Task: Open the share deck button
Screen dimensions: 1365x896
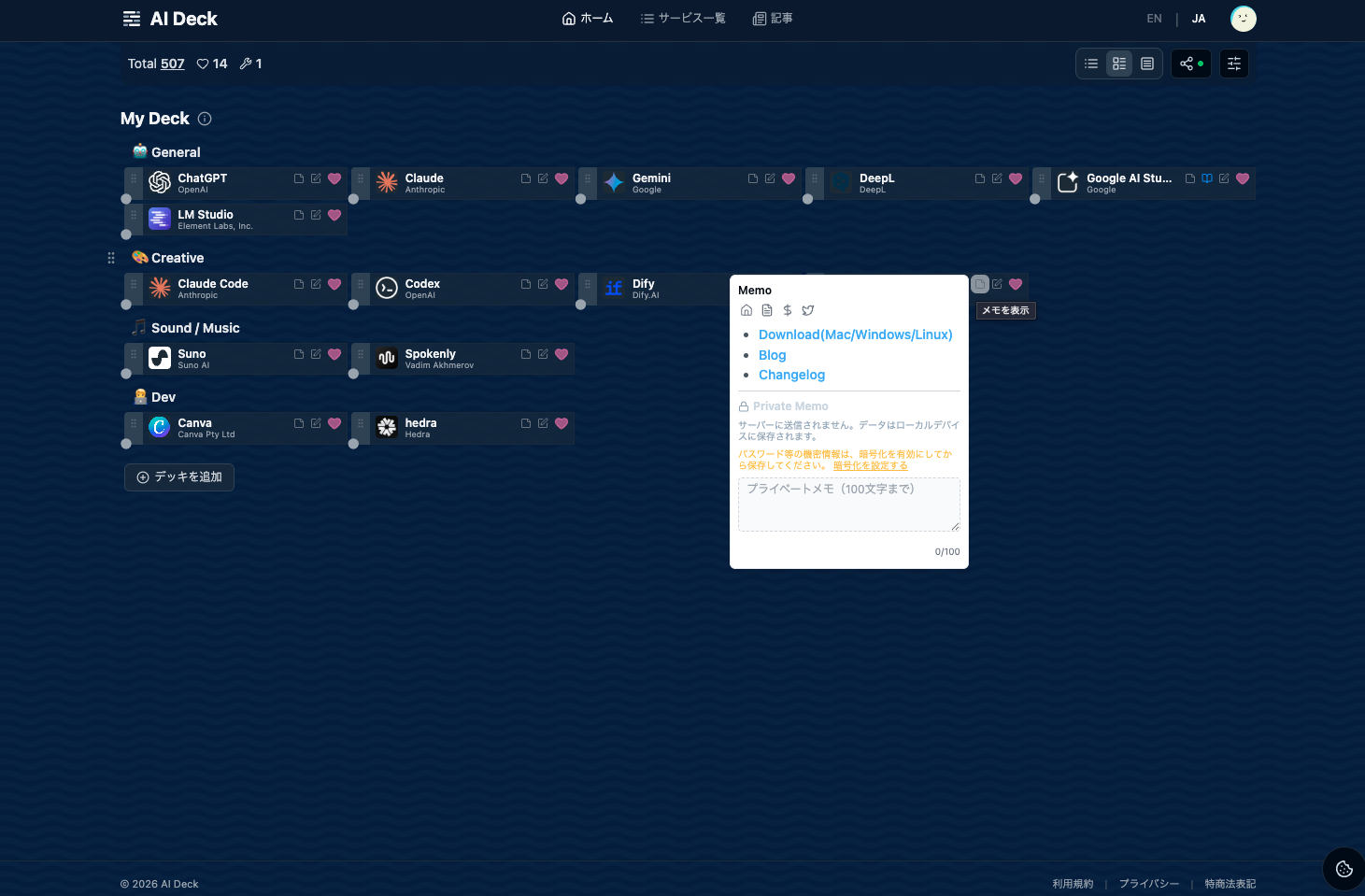Action: point(1191,64)
